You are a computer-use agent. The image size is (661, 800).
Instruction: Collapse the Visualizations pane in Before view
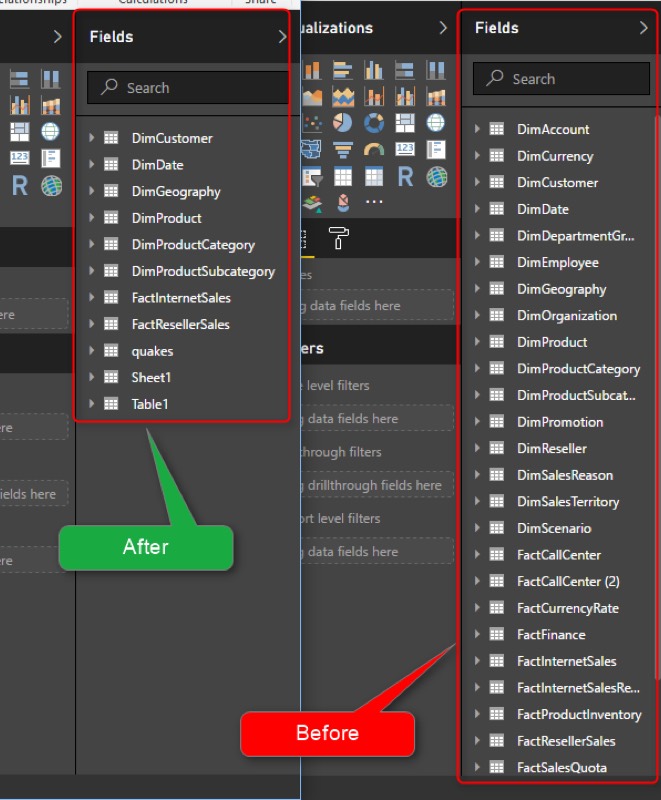[443, 28]
